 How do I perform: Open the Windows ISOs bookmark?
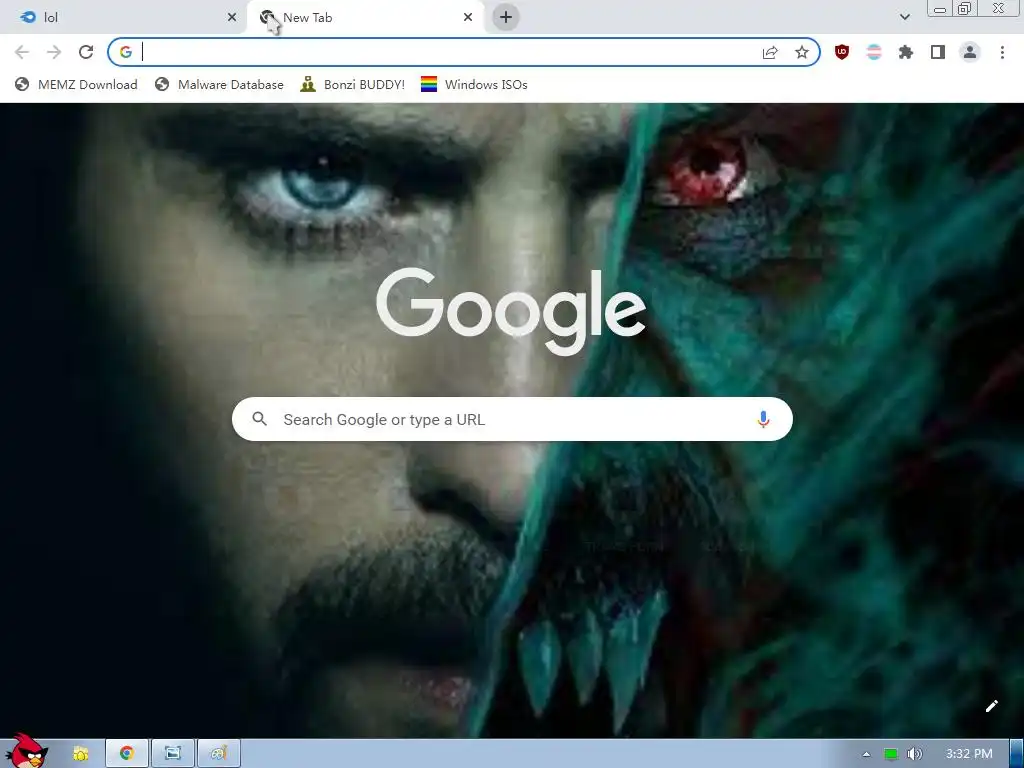(474, 84)
